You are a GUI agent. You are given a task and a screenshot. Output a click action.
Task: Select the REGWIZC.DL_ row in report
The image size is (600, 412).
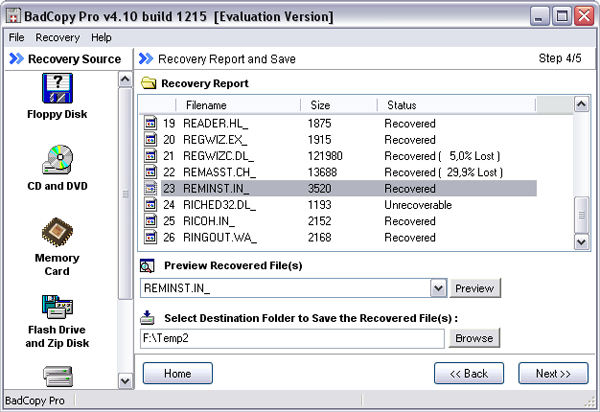click(x=339, y=156)
